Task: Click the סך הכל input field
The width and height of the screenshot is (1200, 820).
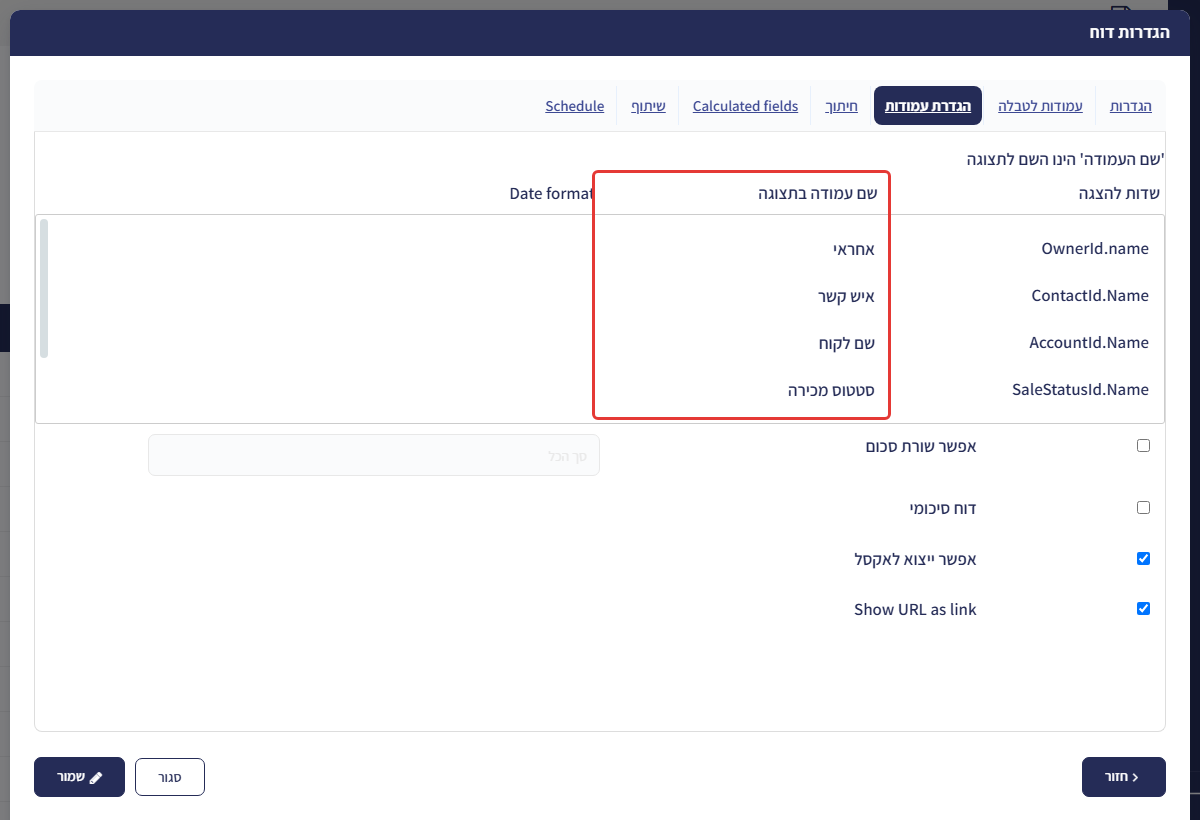Action: [x=374, y=455]
